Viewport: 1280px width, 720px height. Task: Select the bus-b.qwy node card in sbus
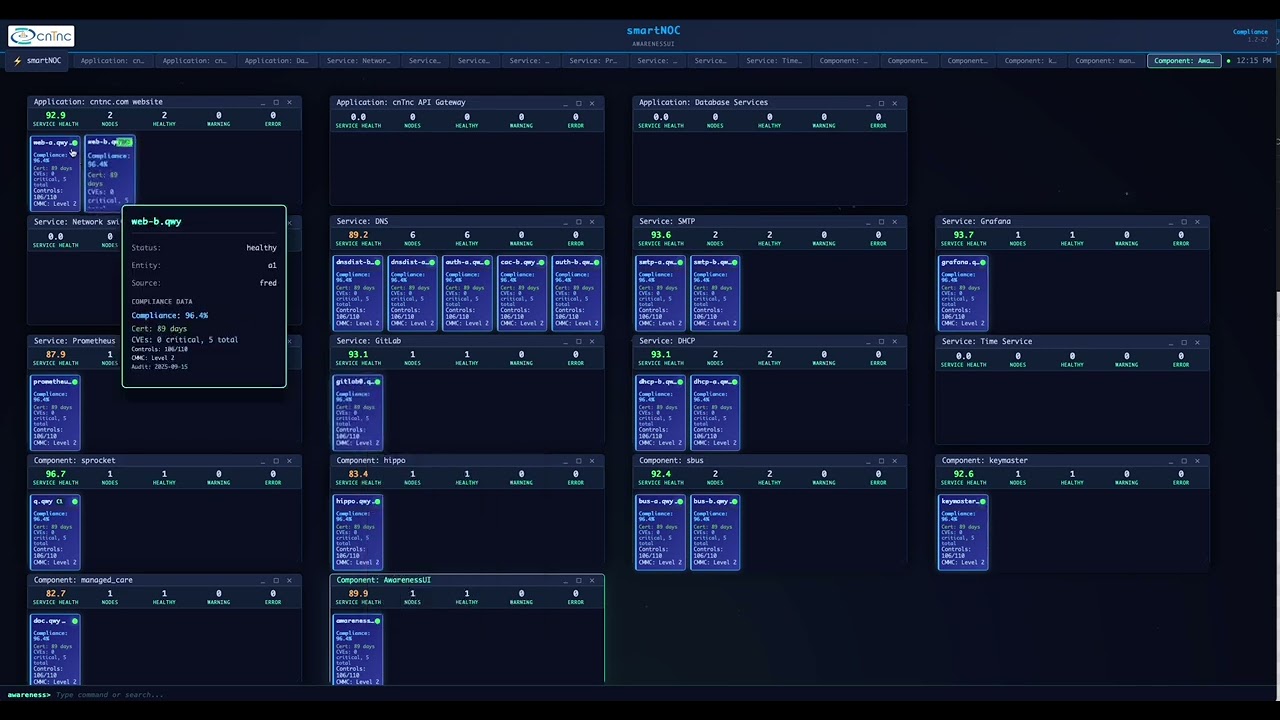(715, 532)
